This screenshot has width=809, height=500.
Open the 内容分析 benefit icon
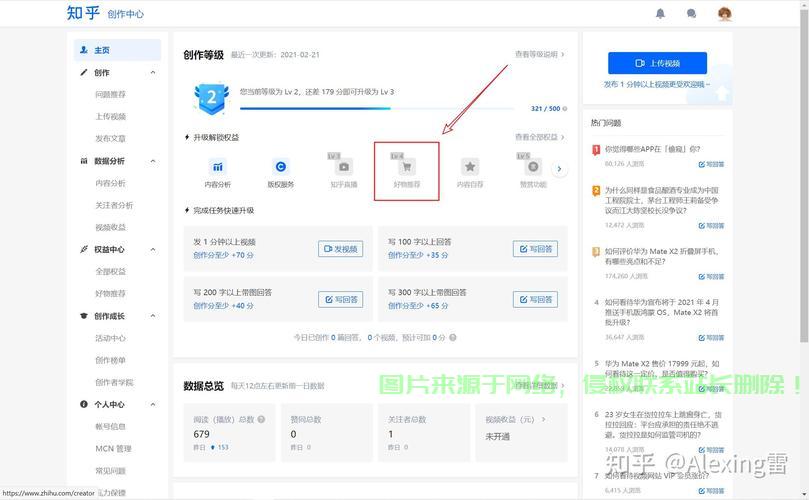218,167
